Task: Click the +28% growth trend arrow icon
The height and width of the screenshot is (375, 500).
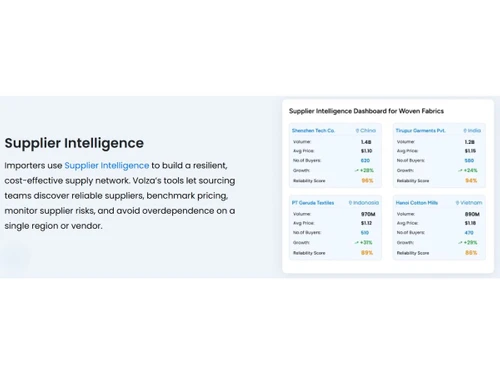Action: 356,170
